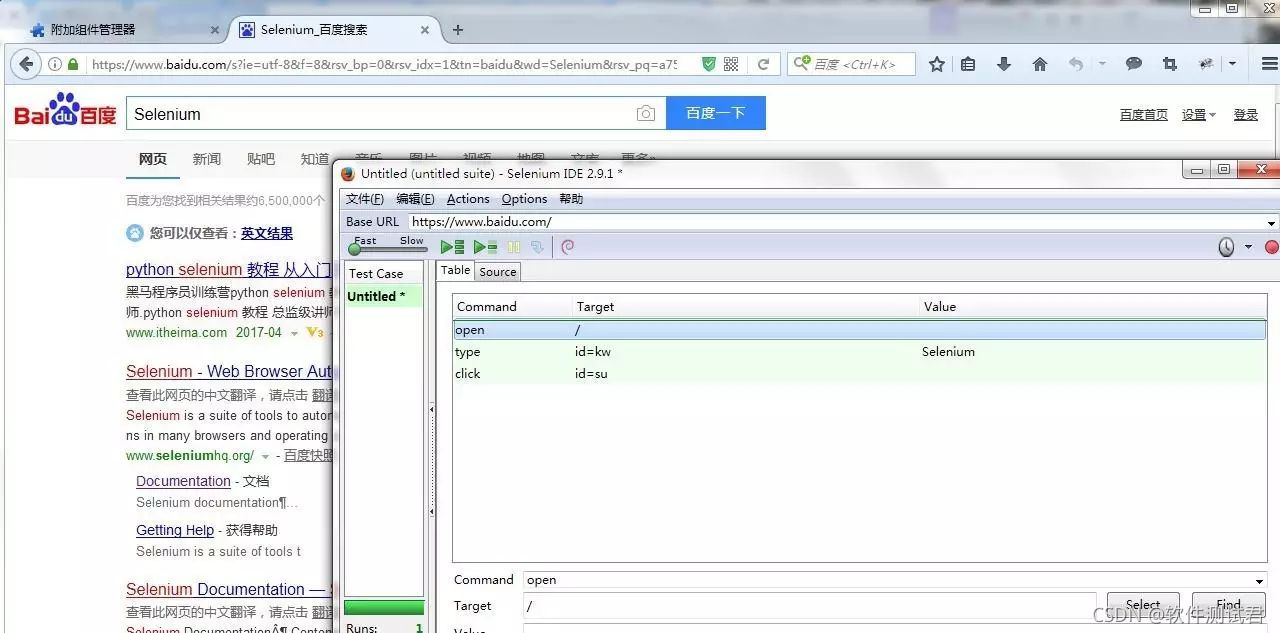This screenshot has width=1280, height=633.
Task: Click the Firefox home icon
Action: click(1040, 64)
